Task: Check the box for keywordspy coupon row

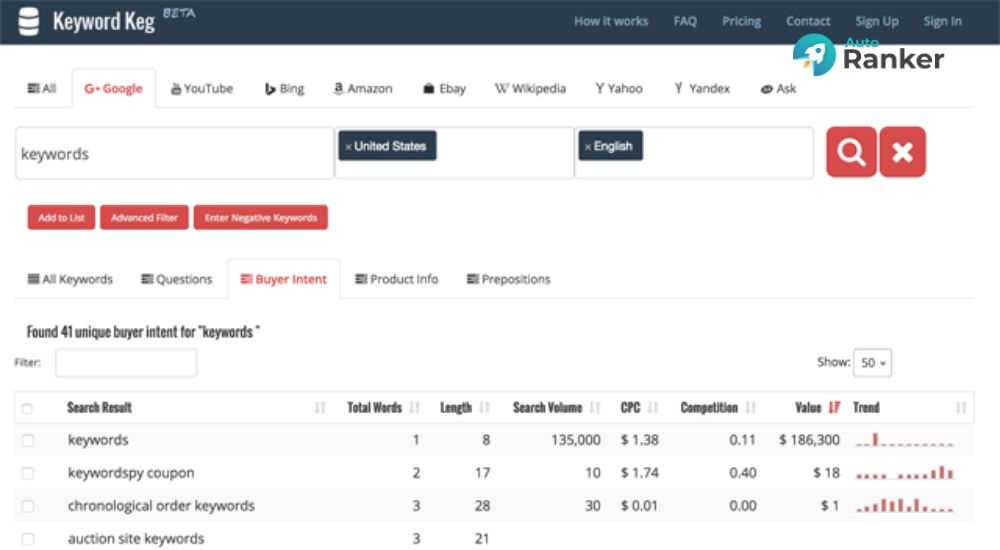Action: 27,473
